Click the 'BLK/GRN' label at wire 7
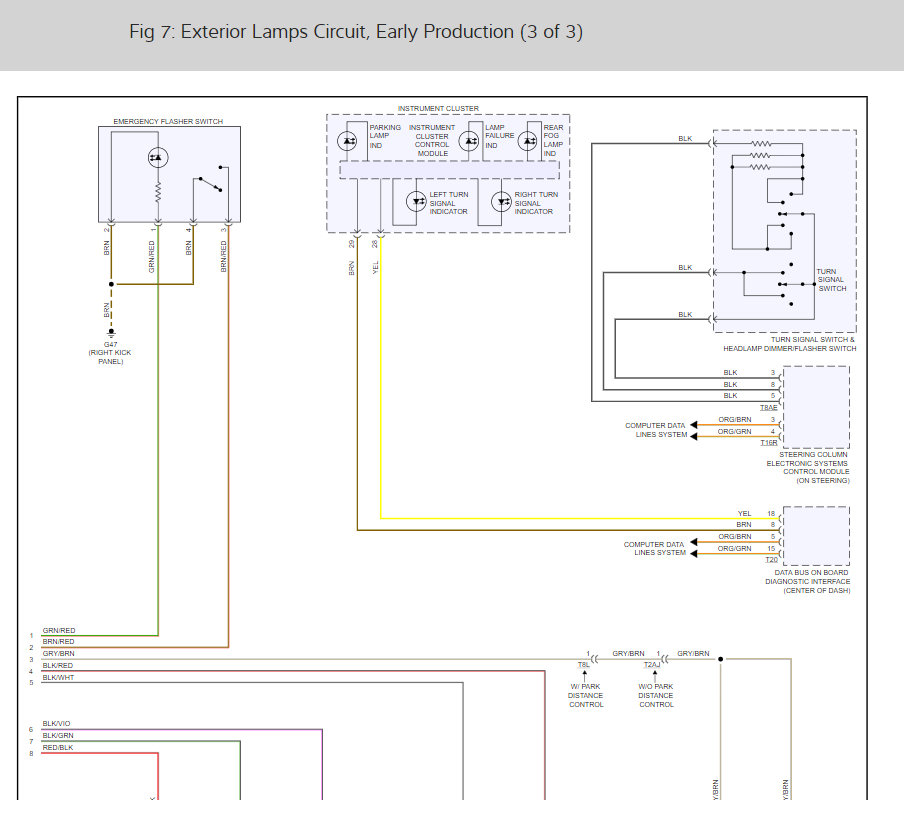904x820 pixels. 58,736
